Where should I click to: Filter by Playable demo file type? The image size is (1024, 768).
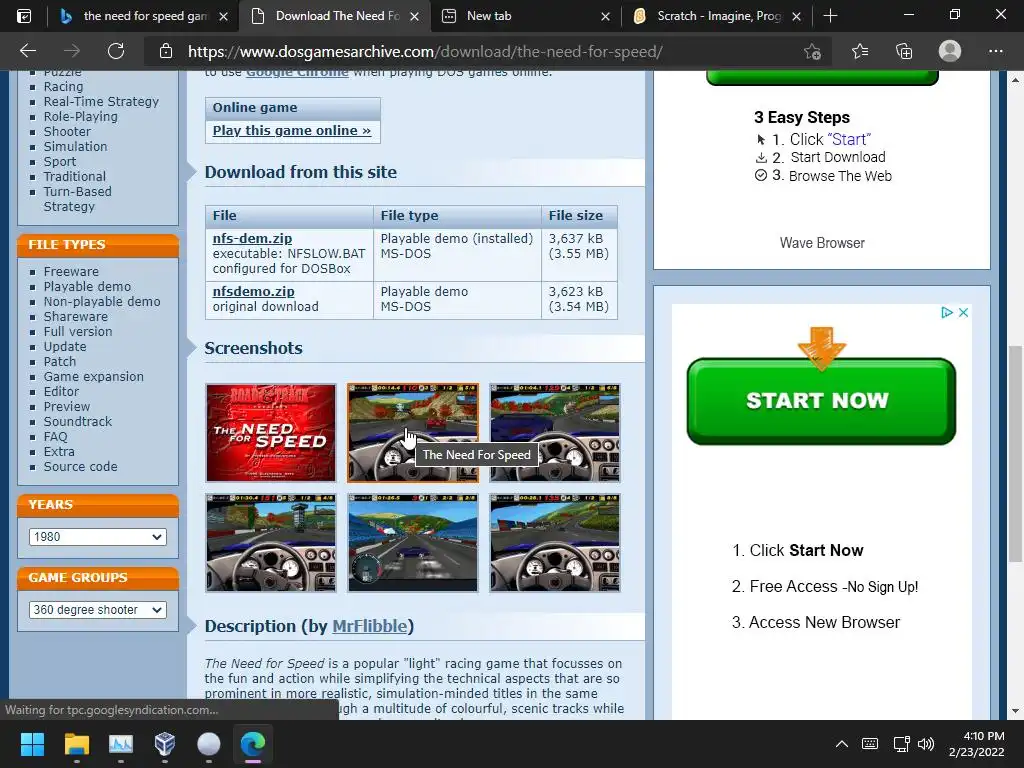(x=87, y=287)
